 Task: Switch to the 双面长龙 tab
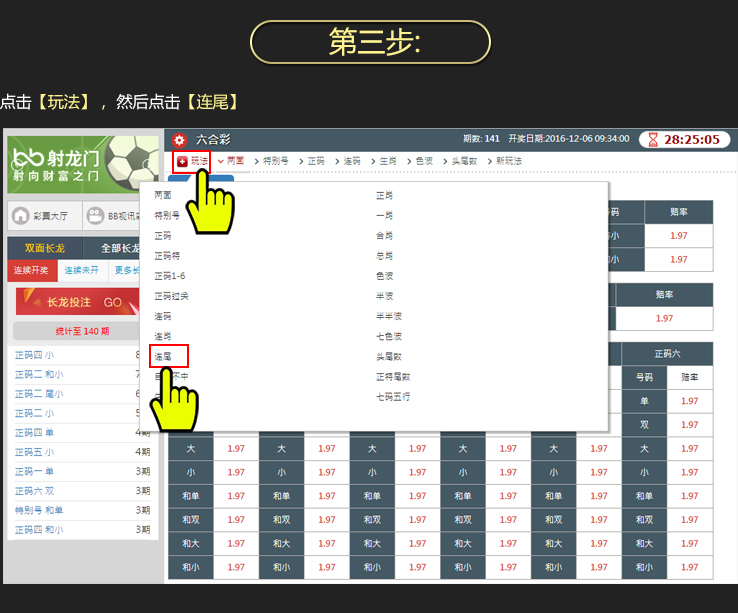point(45,248)
